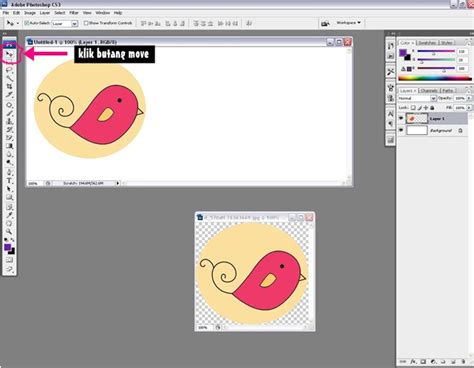Screen dimensions: 474x368
Task: Toggle Quick Mask mode in toolbox
Action: tap(10, 260)
